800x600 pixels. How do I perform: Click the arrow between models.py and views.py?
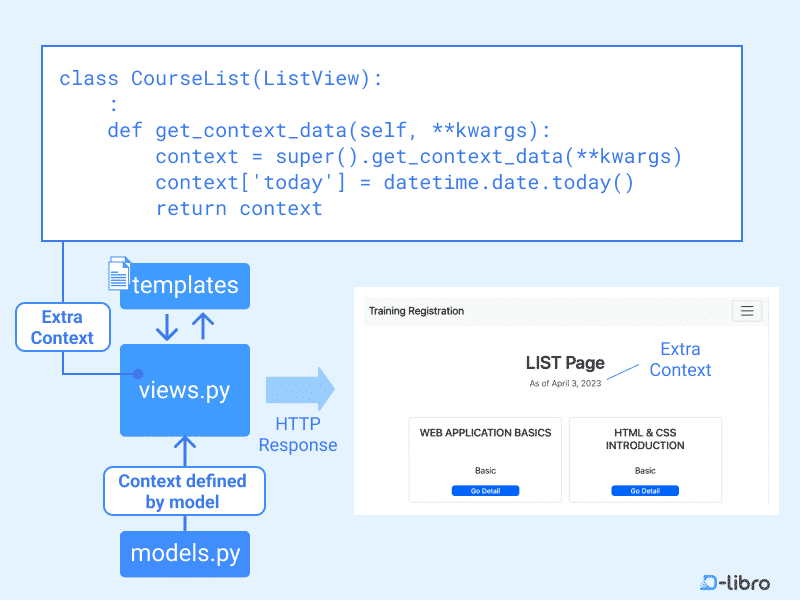(x=184, y=443)
